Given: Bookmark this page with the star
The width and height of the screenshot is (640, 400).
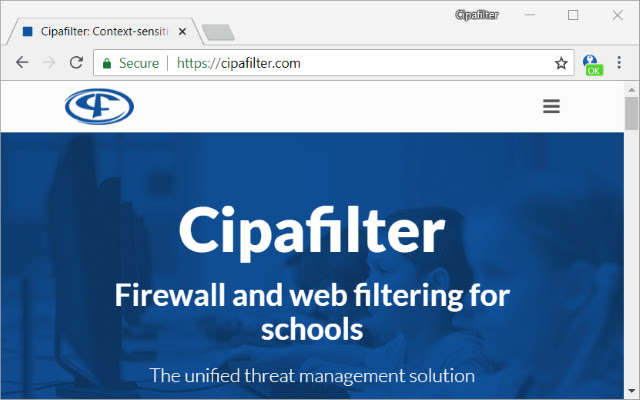Looking at the screenshot, I should (x=561, y=63).
